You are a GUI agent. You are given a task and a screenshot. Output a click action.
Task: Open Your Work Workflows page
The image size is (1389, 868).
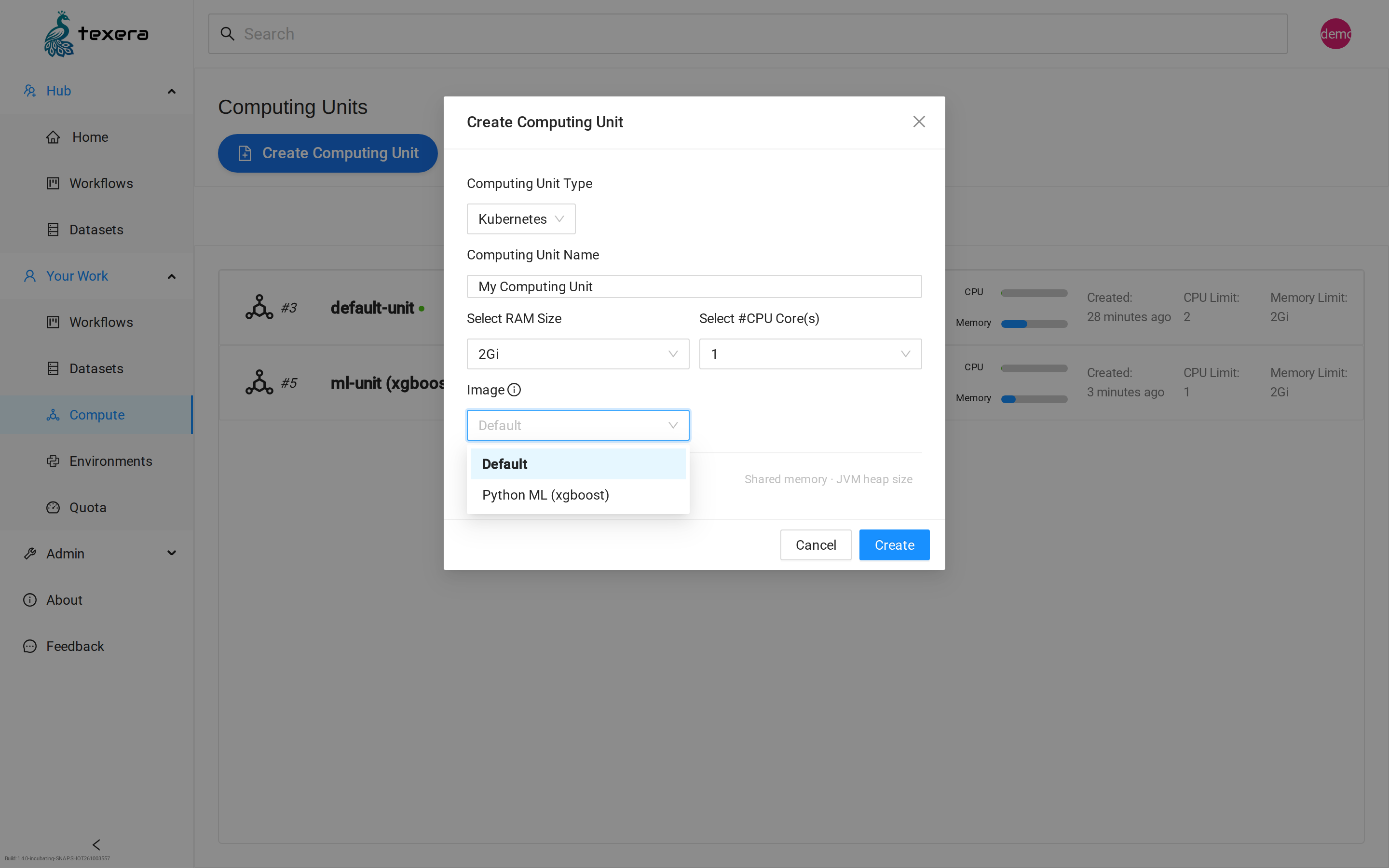click(96, 322)
